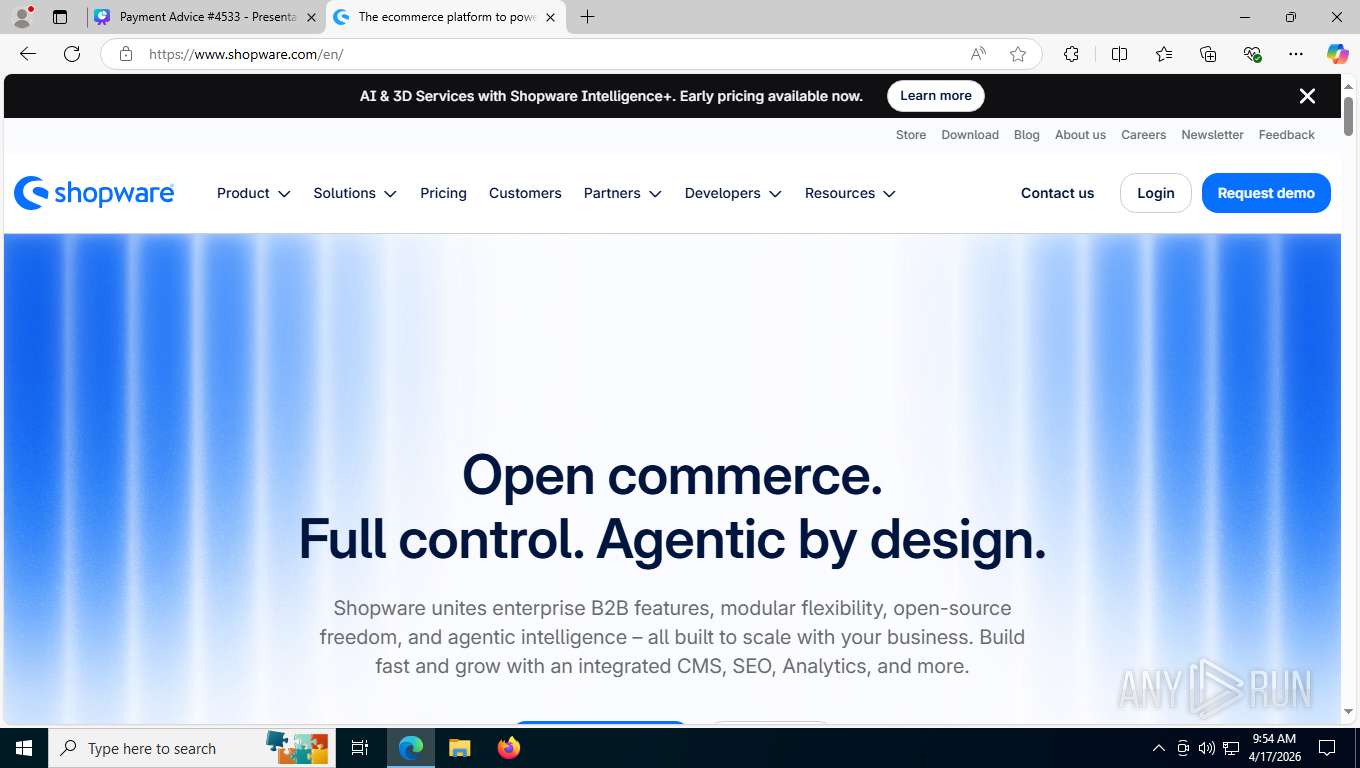
Task: Launch the Copilot icon
Action: 1337,54
